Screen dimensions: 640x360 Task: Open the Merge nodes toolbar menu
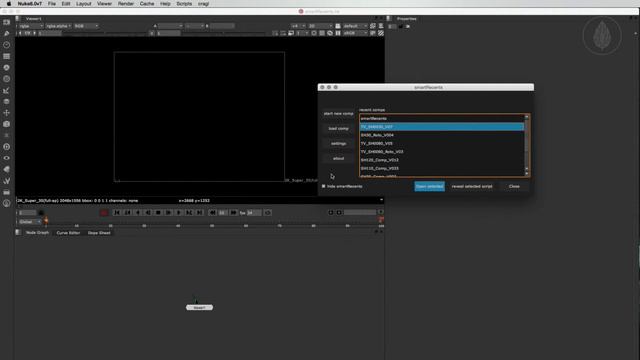(7, 101)
